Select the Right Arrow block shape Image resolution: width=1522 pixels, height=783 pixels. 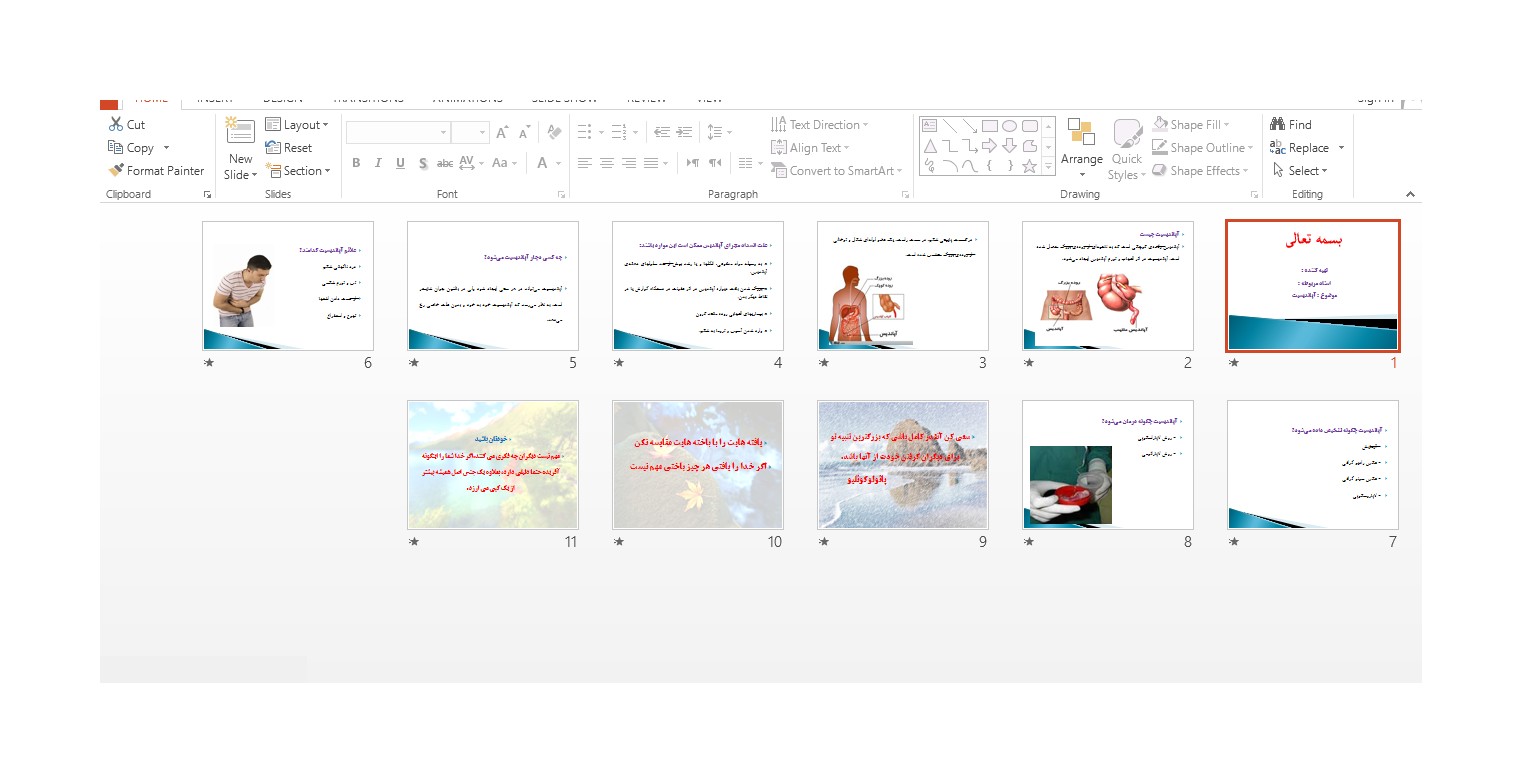[990, 146]
